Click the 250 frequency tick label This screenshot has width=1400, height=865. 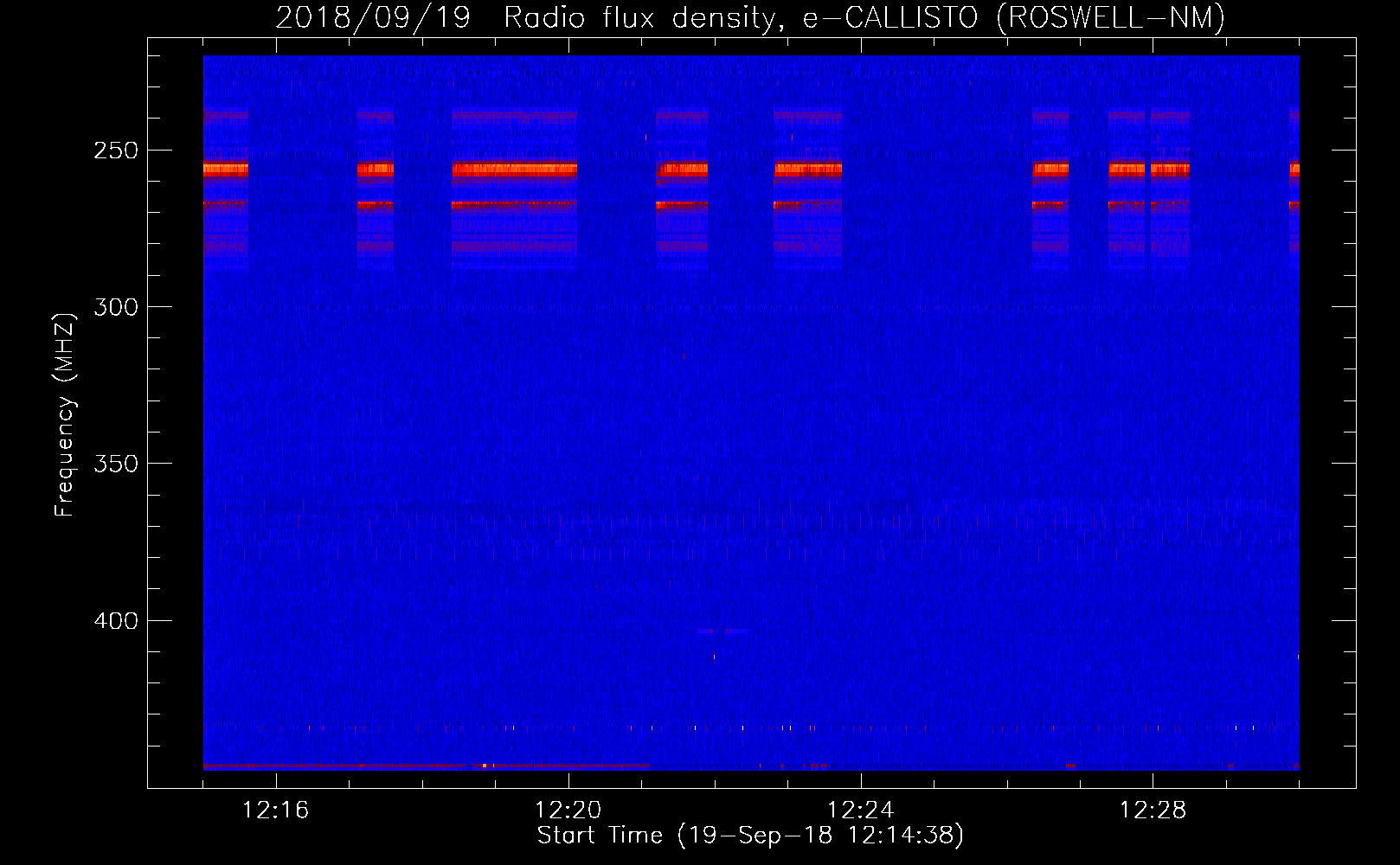116,151
